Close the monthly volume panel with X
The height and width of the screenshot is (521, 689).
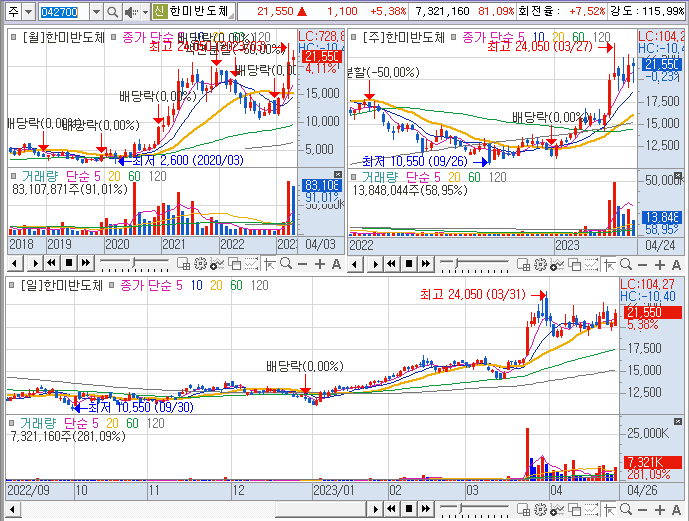(x=337, y=174)
